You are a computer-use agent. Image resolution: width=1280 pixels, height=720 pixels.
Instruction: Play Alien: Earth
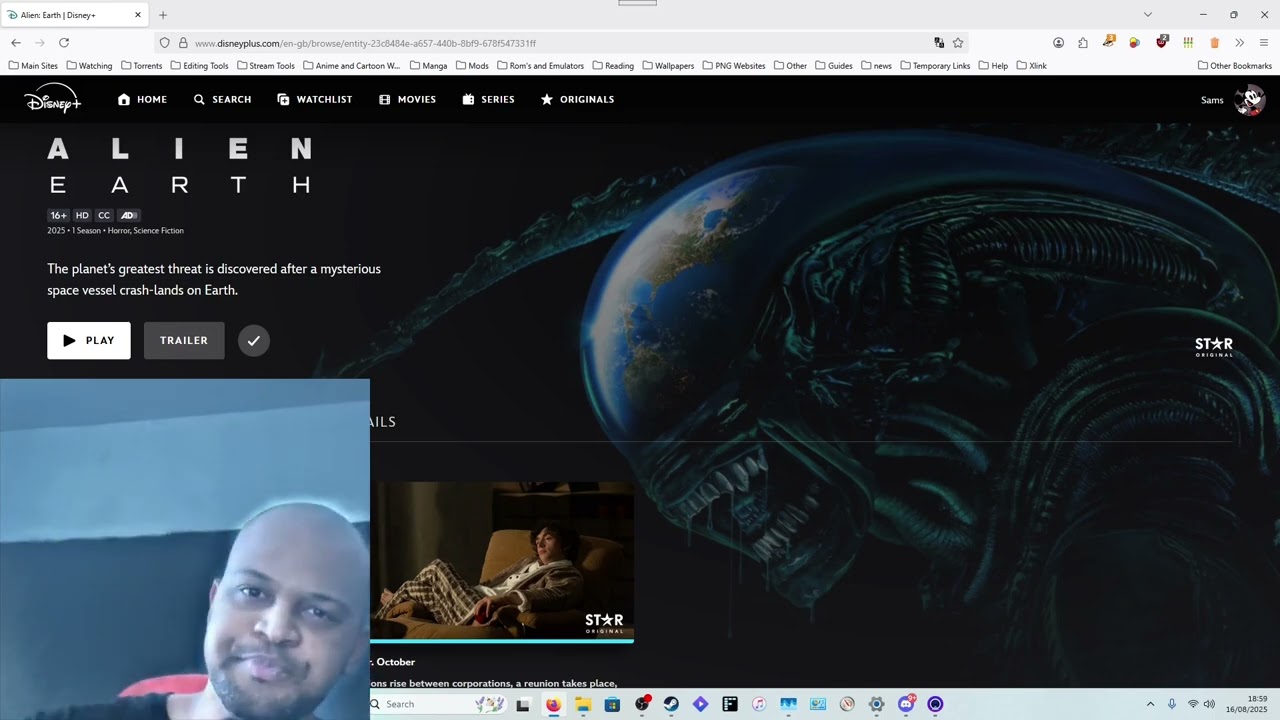pos(89,340)
